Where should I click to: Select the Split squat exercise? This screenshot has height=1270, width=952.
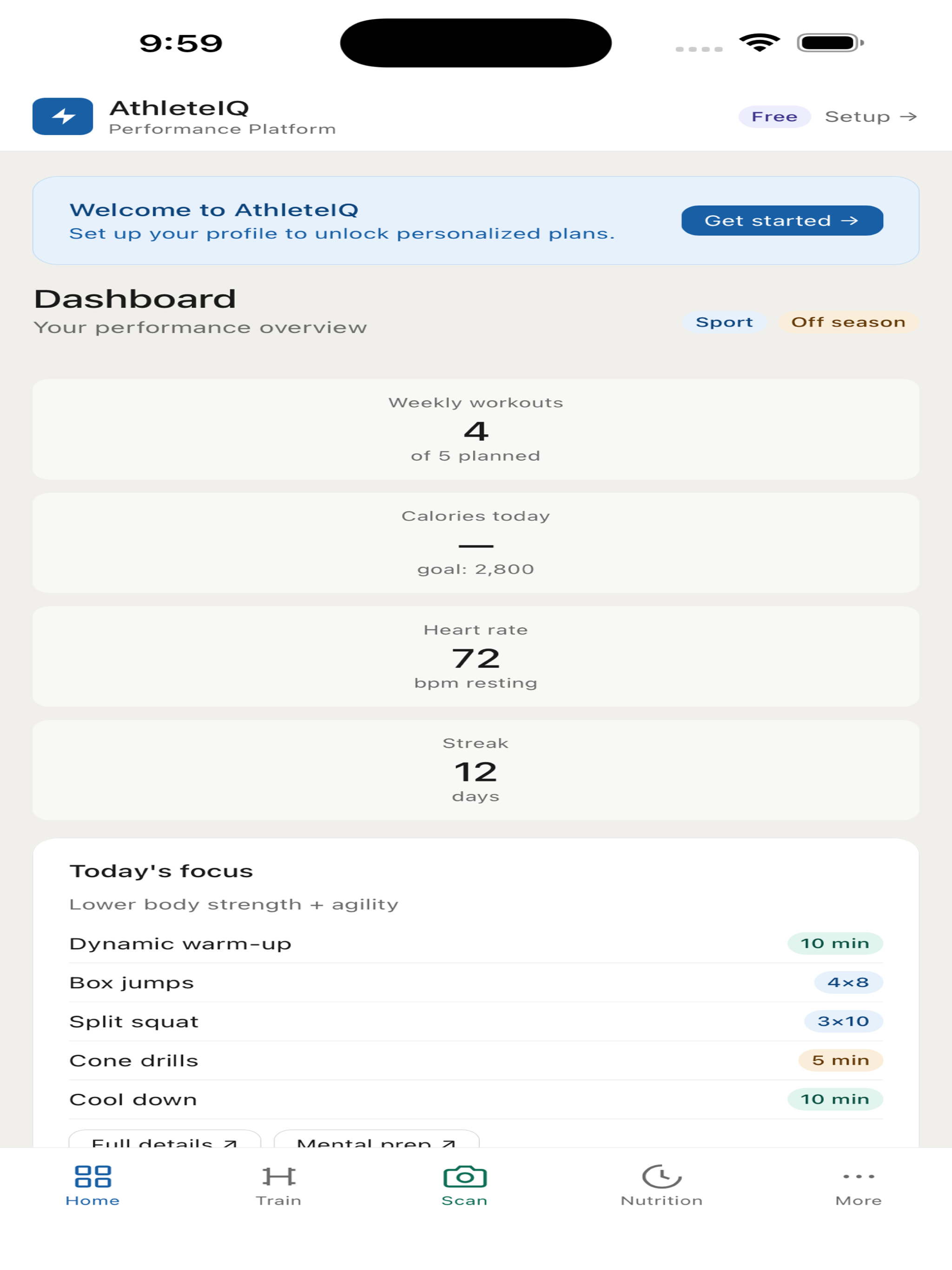click(476, 1021)
